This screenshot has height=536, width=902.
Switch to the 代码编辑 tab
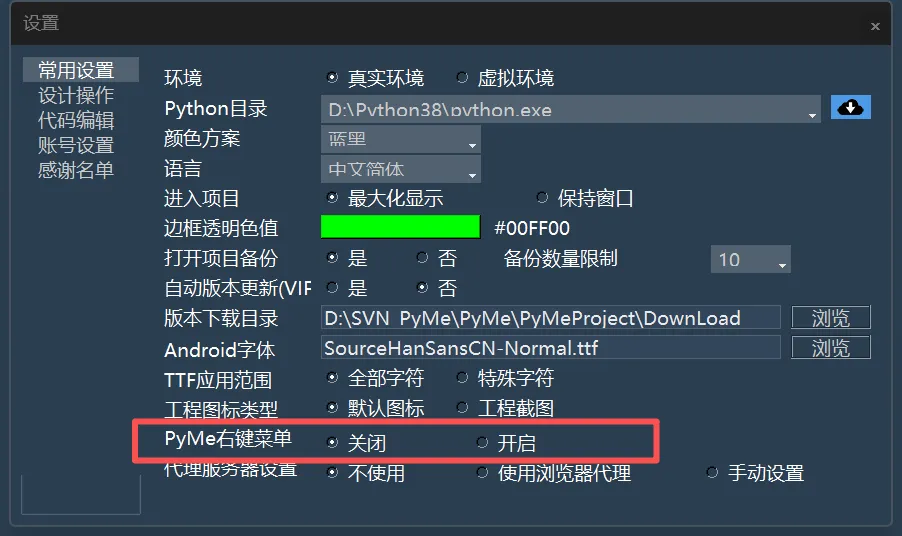coord(76,120)
